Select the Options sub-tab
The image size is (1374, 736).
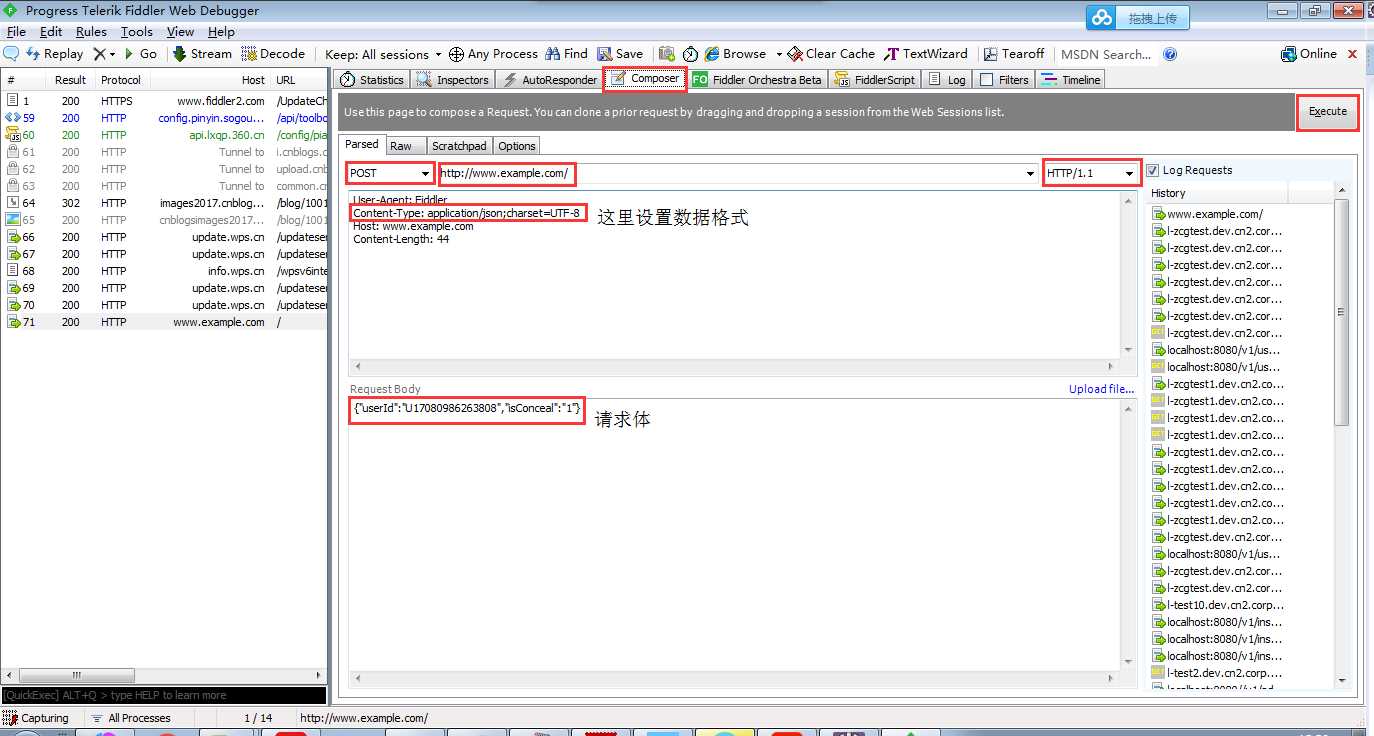pyautogui.click(x=517, y=146)
